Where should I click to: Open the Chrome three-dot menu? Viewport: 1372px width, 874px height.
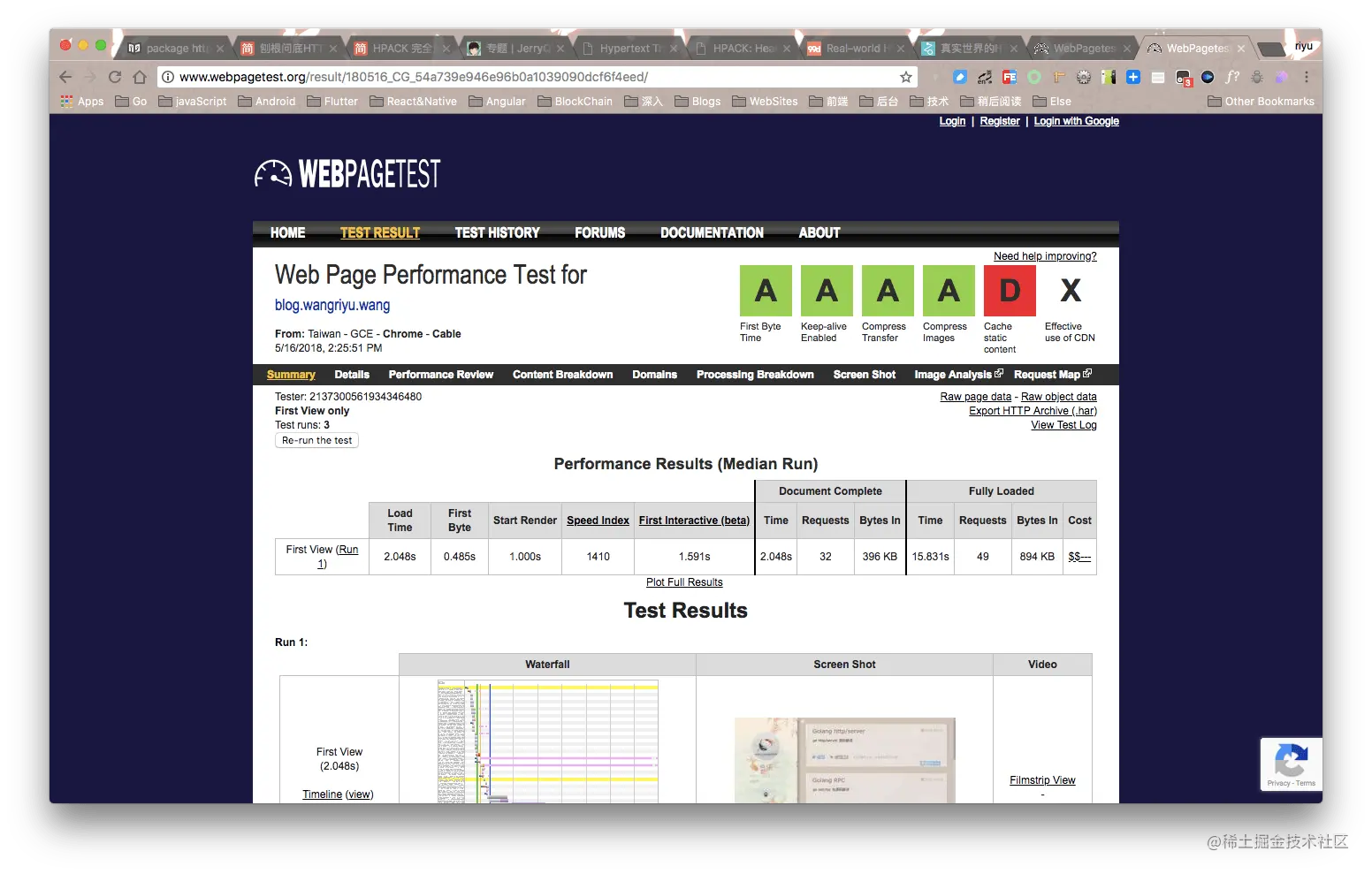[x=1306, y=77]
